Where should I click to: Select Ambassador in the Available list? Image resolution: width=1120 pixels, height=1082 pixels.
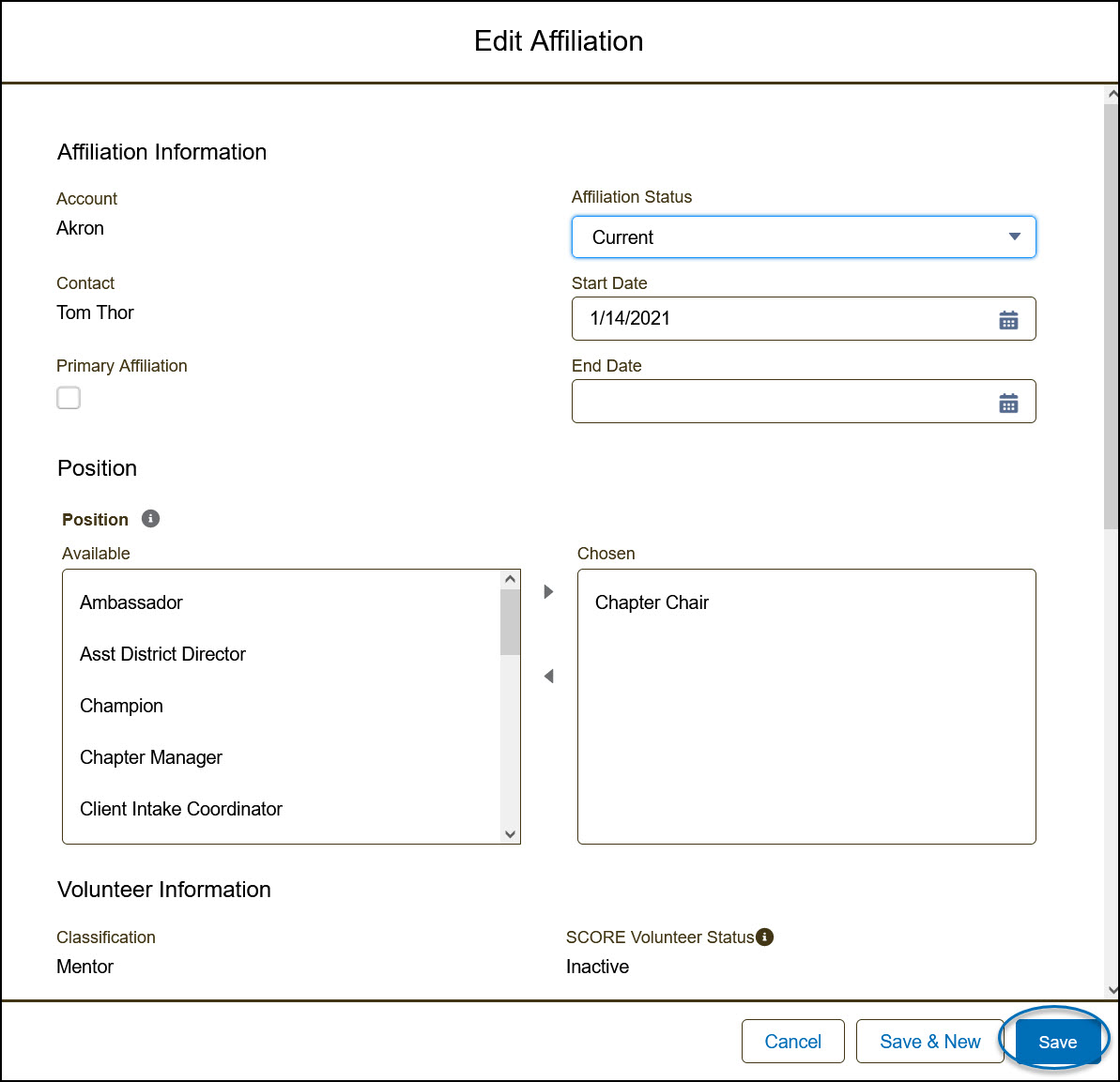[x=131, y=602]
